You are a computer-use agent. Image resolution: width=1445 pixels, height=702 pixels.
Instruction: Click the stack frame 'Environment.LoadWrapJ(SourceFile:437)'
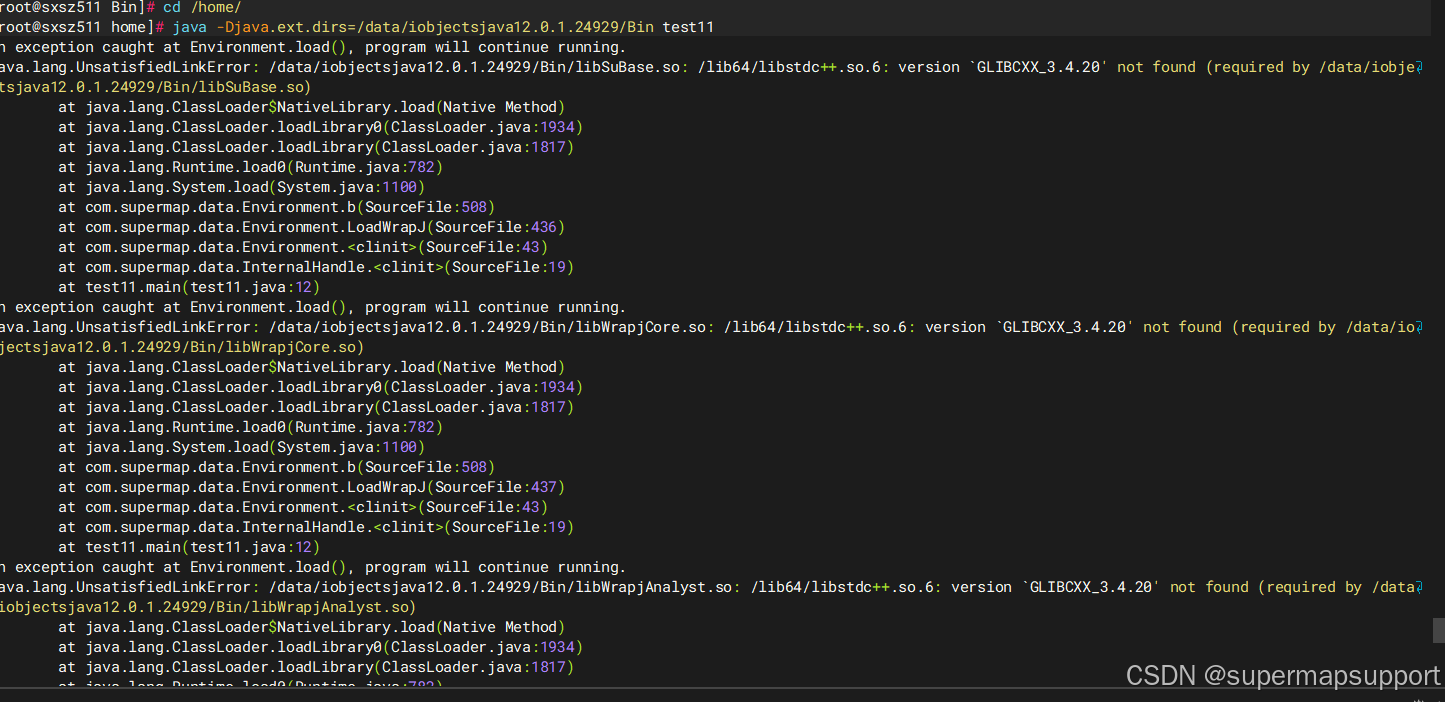[311, 487]
